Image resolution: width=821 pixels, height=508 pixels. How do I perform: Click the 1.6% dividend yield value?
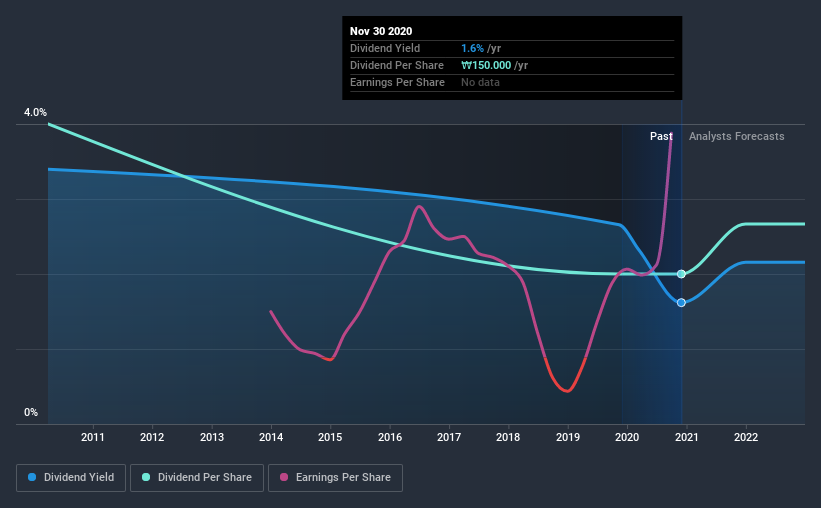(472, 48)
